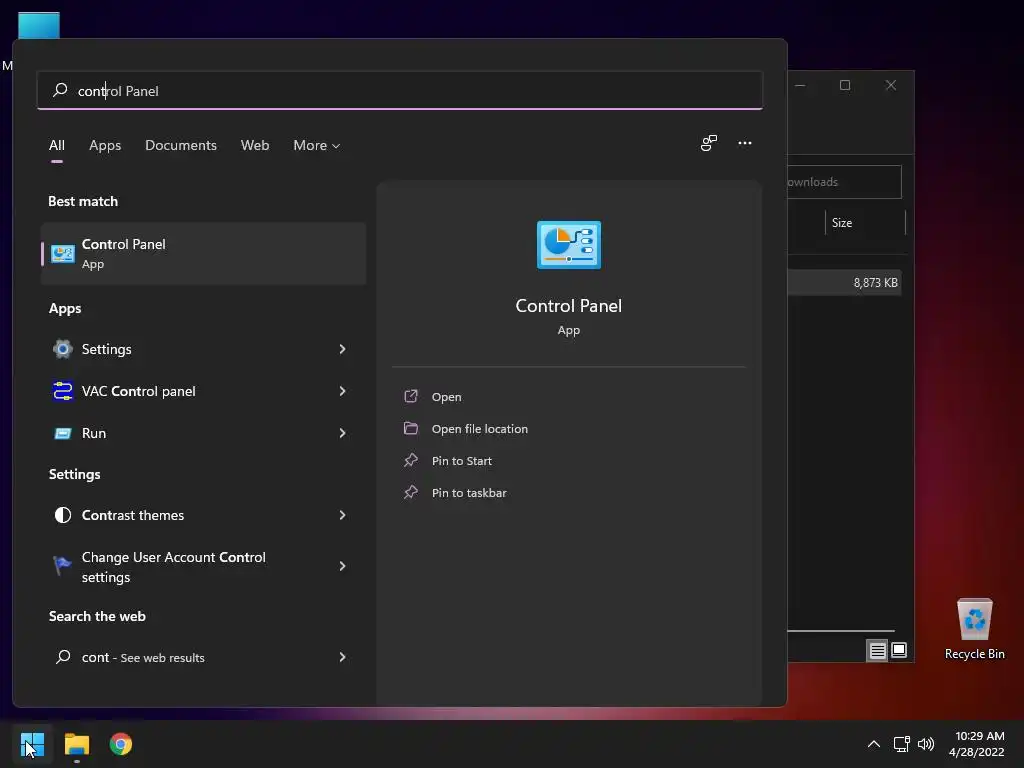The image size is (1024, 768).
Task: Click the Settings app result text
Action: click(106, 349)
